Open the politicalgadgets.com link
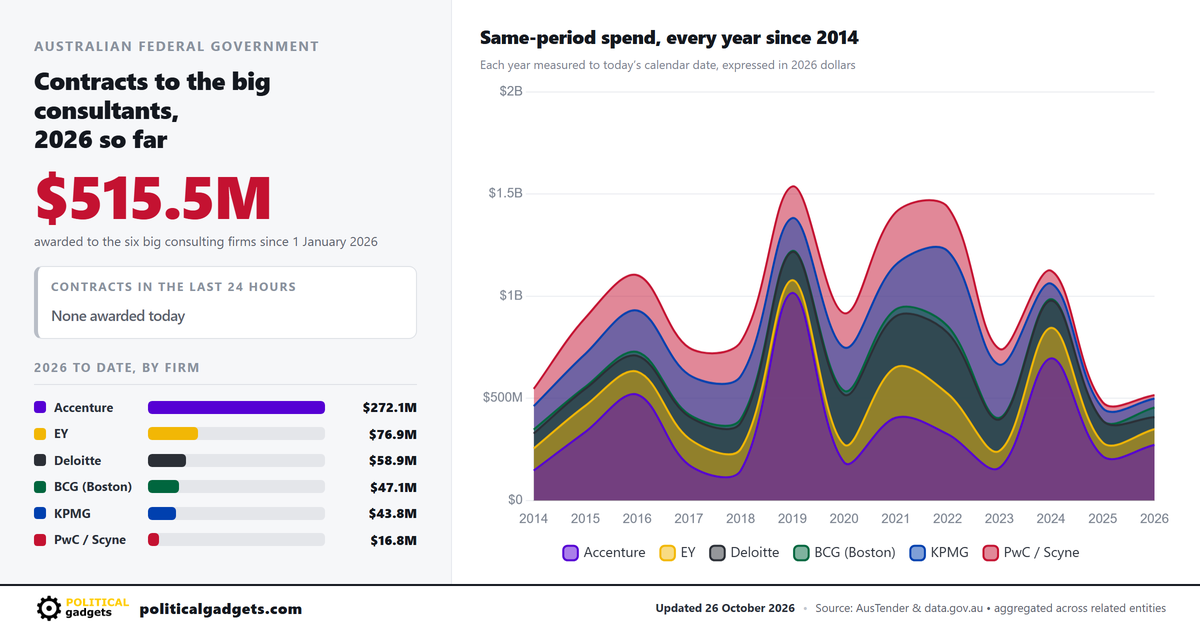This screenshot has height=630, width=1200. click(x=220, y=609)
